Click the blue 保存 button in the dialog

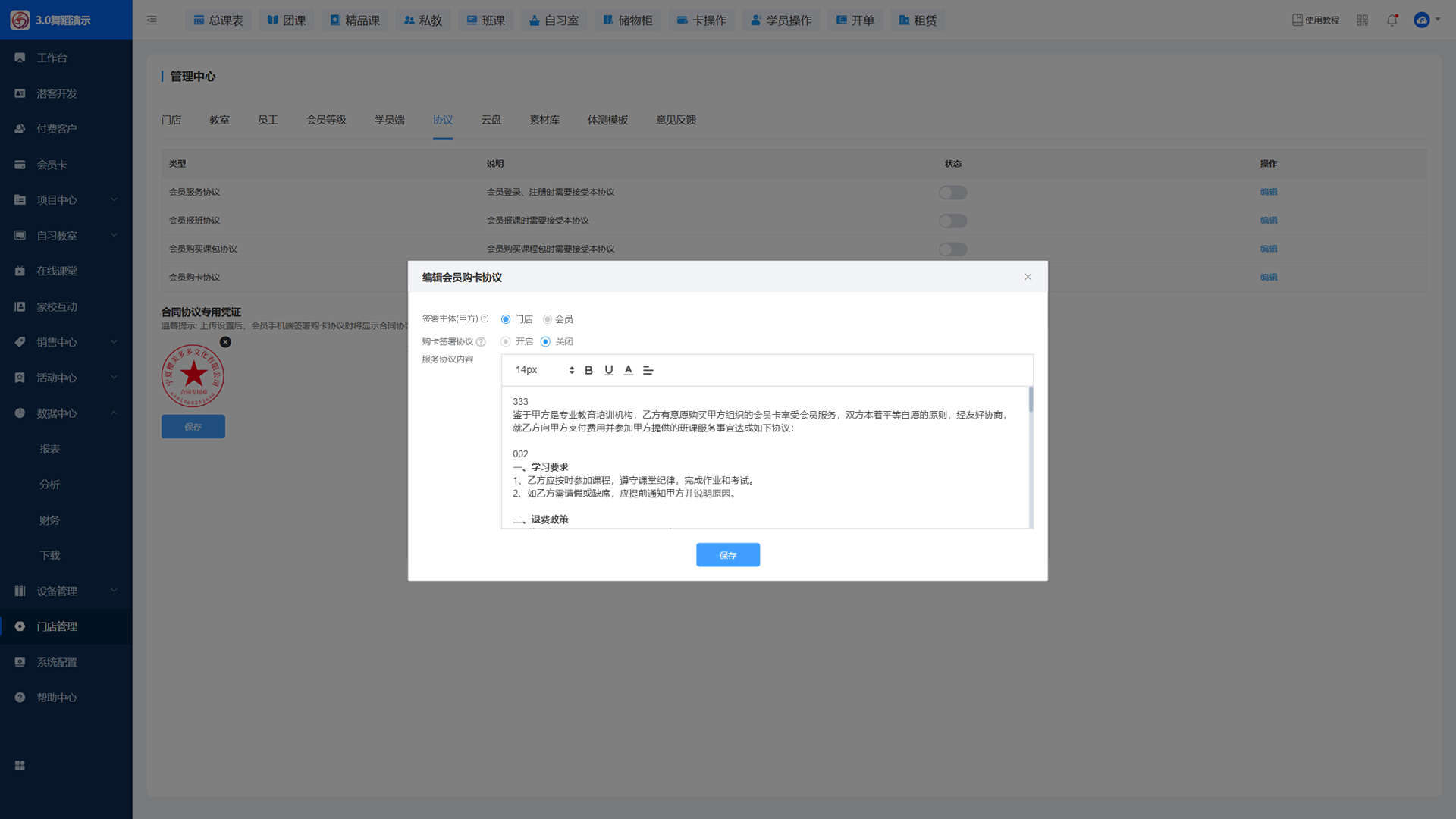point(727,555)
